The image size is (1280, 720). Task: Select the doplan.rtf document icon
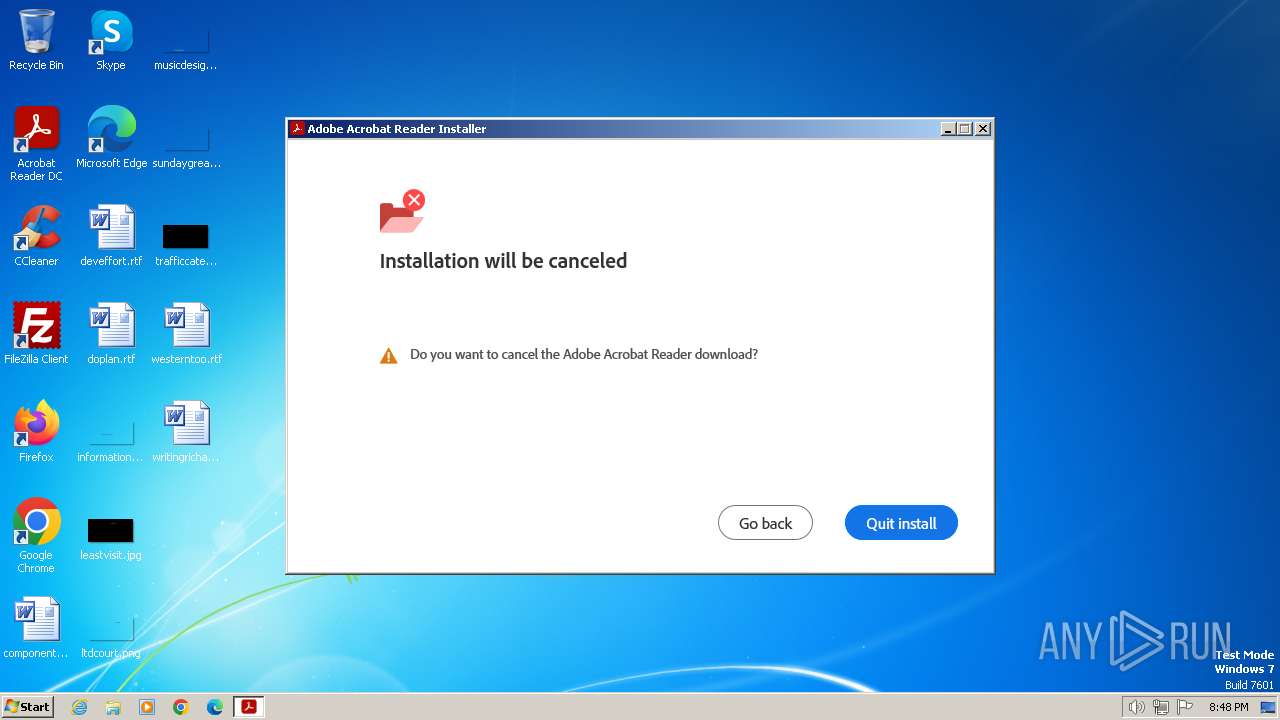coord(111,334)
